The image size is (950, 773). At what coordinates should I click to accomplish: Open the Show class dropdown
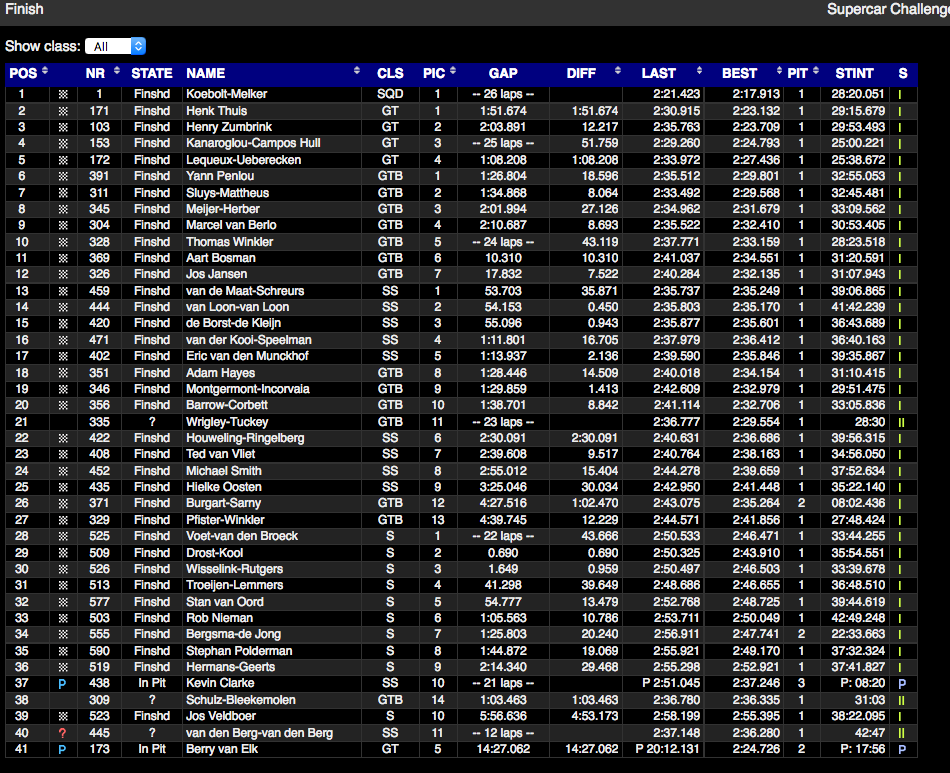coord(115,46)
